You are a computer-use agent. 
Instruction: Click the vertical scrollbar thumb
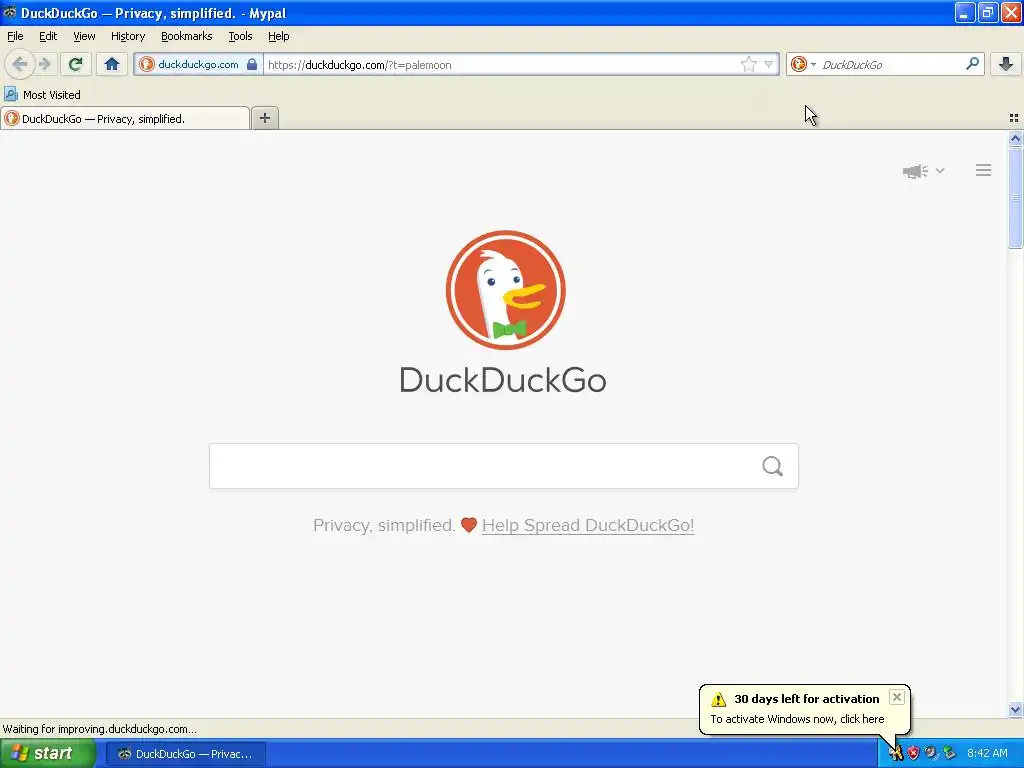(x=1015, y=198)
